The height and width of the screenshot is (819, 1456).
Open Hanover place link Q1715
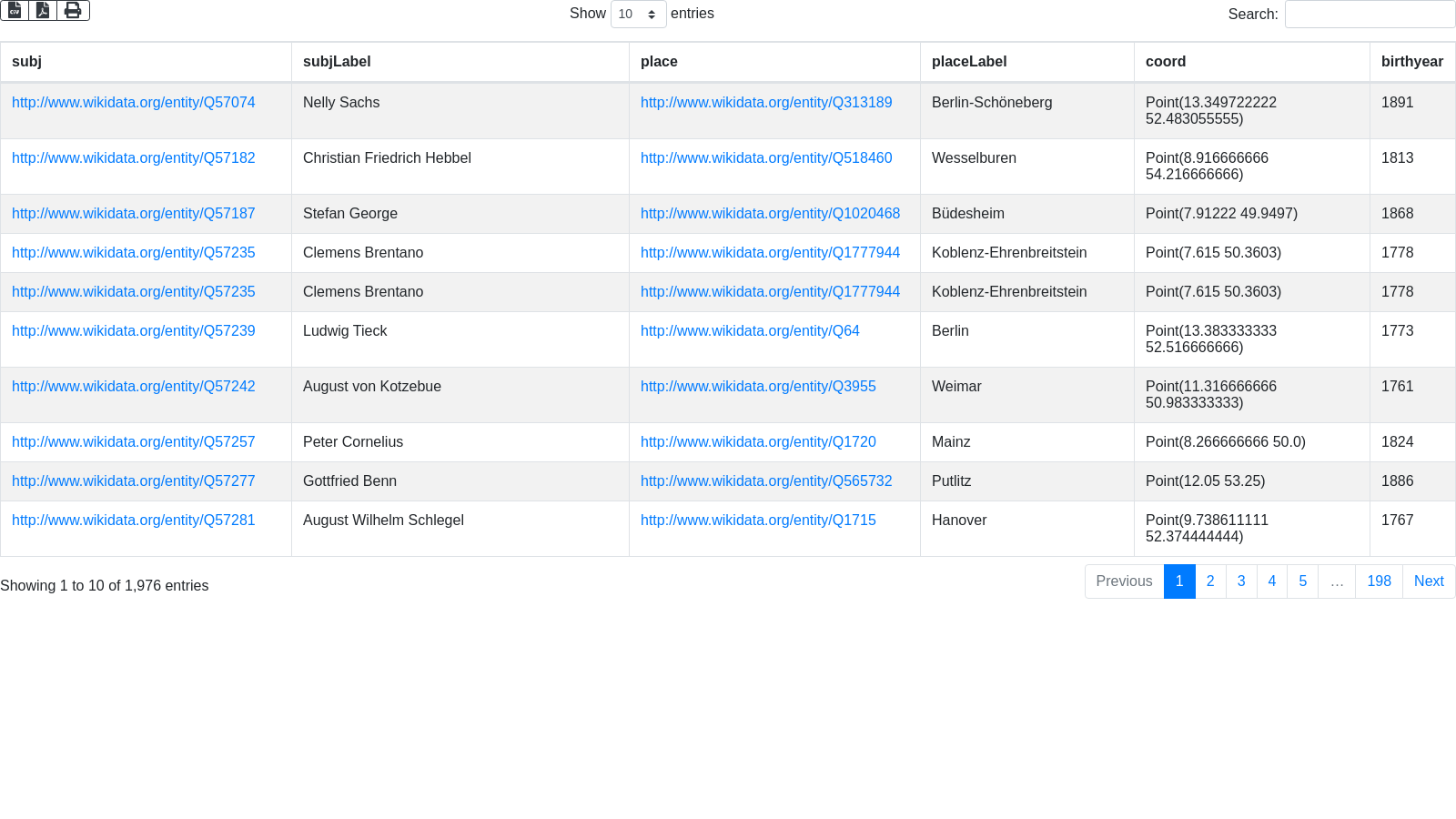coord(758,521)
